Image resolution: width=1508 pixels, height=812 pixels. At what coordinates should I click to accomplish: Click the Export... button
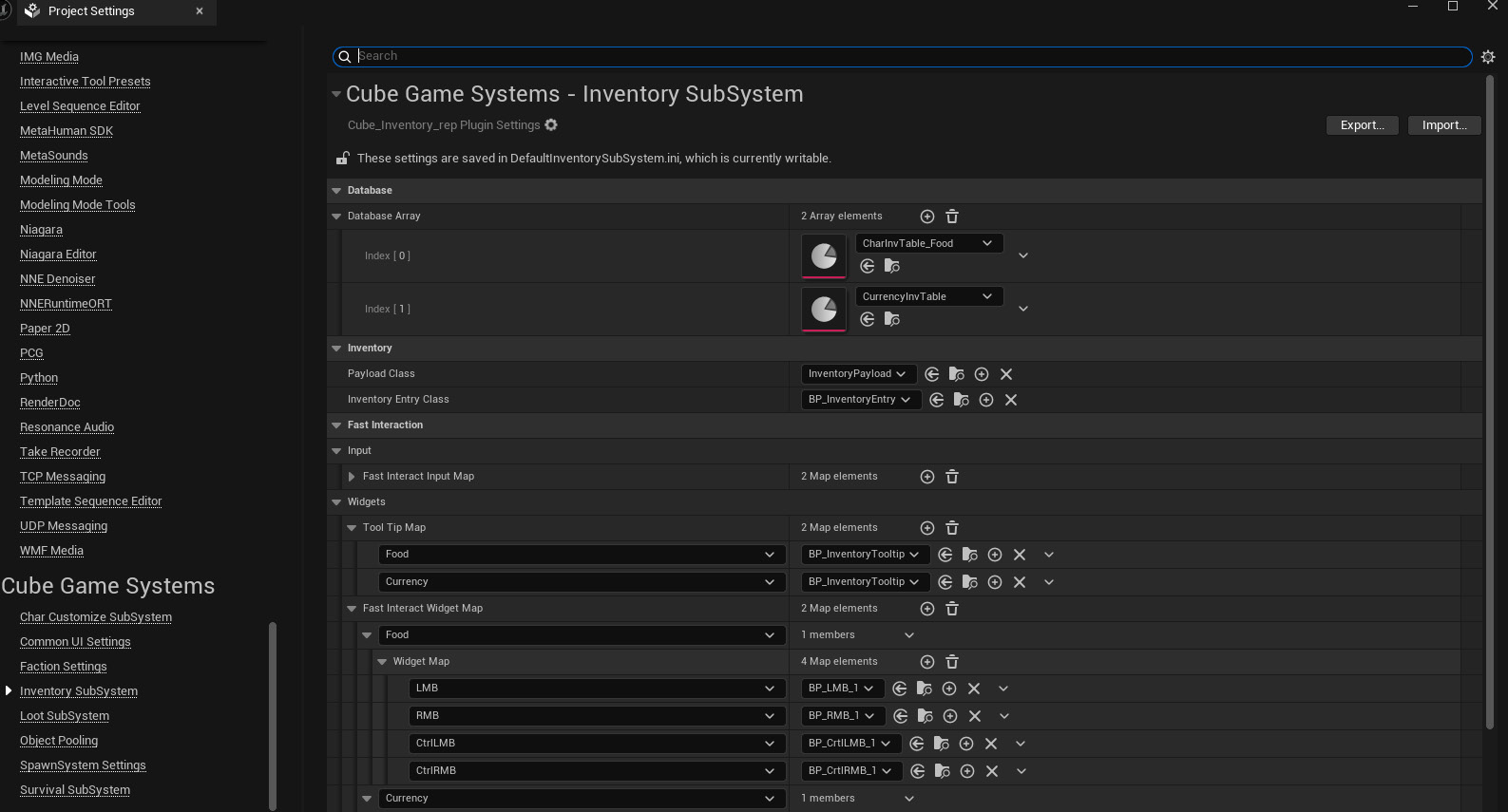pos(1363,125)
